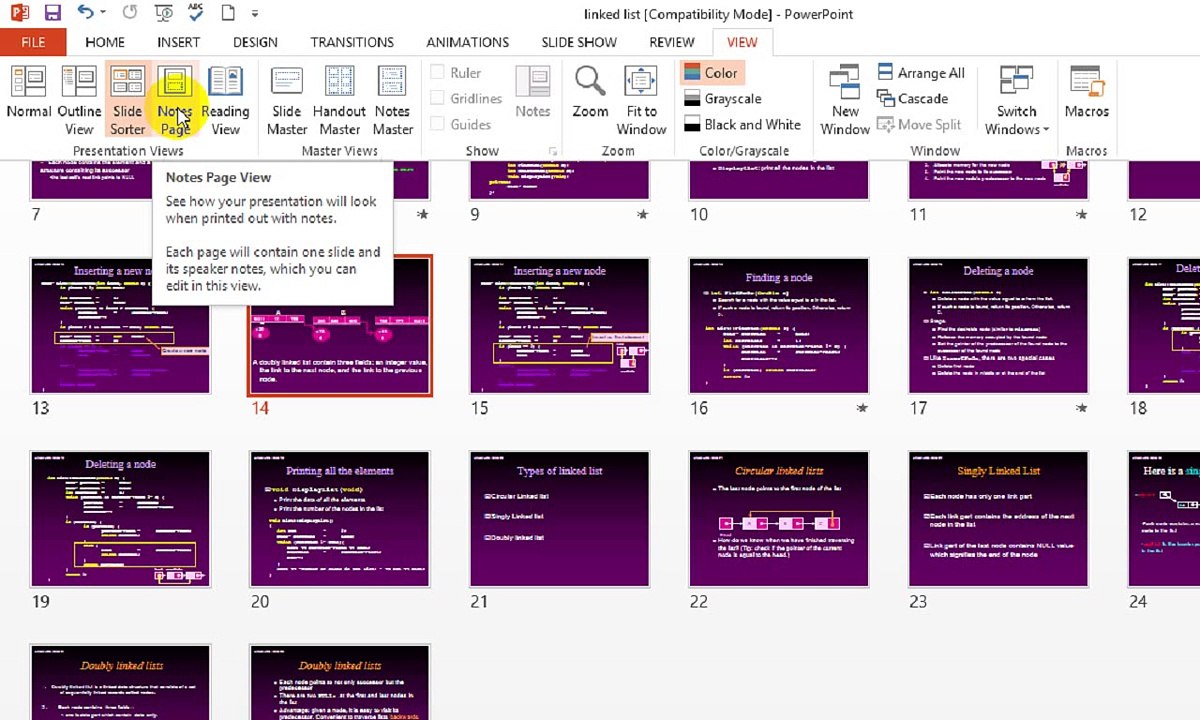Switch to the SLIDE SHOW tab
This screenshot has width=1200, height=720.
click(581, 42)
